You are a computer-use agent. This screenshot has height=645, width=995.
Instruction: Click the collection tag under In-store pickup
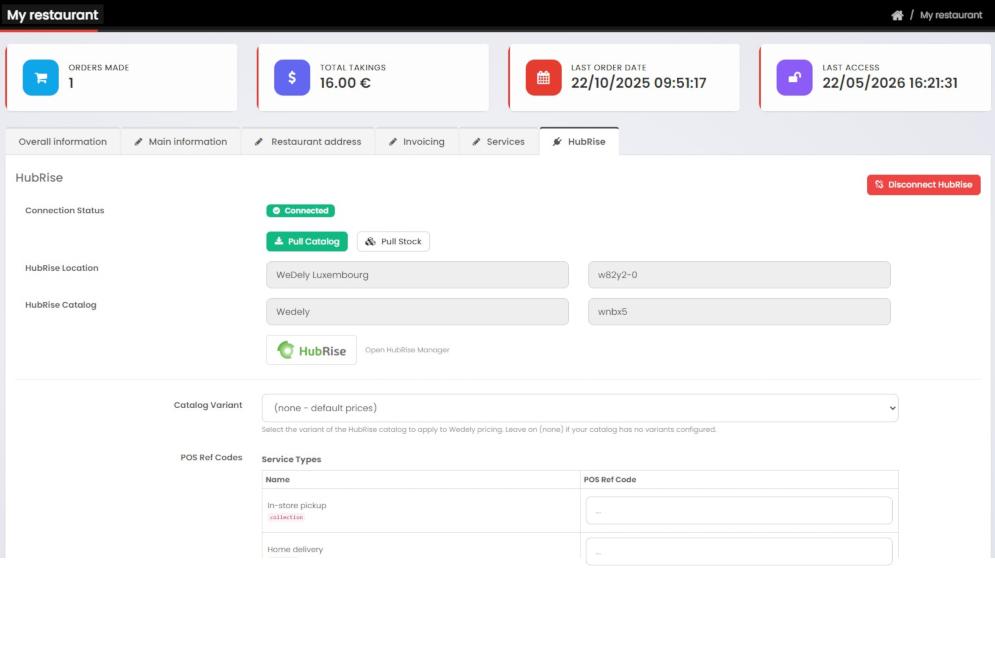(286, 517)
